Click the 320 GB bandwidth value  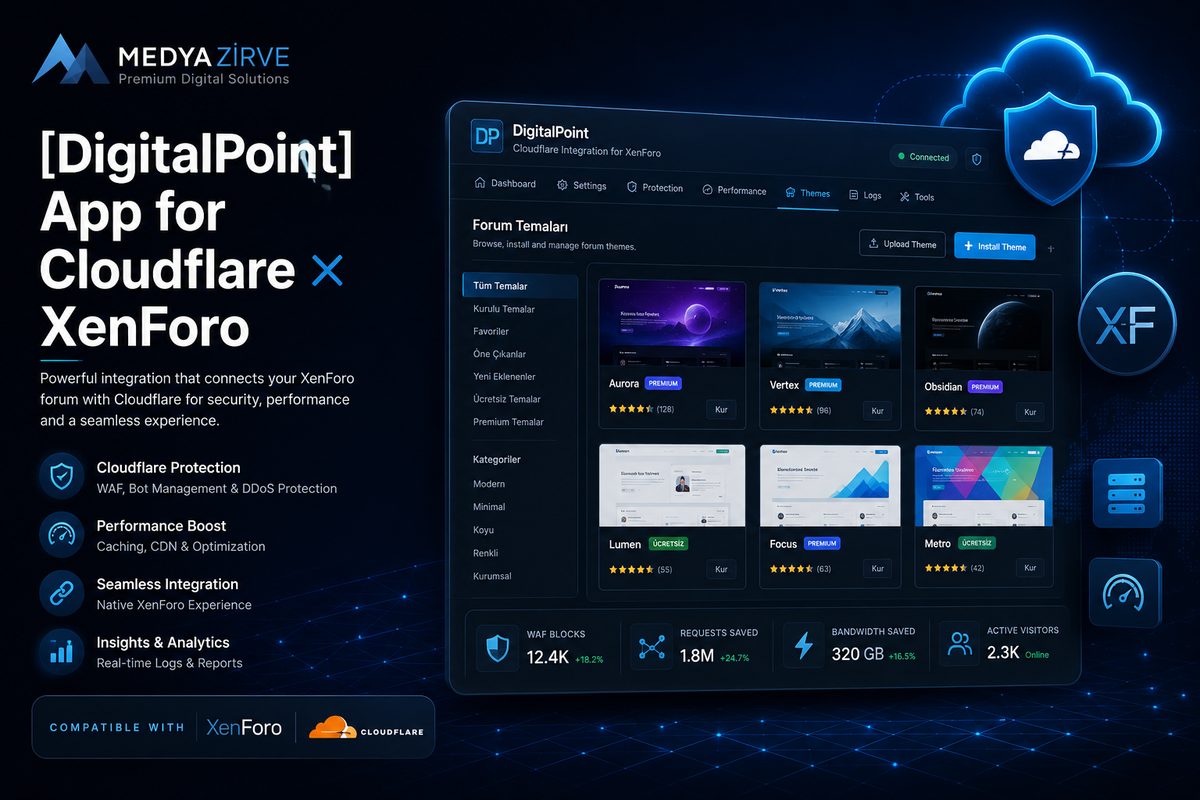(x=858, y=655)
